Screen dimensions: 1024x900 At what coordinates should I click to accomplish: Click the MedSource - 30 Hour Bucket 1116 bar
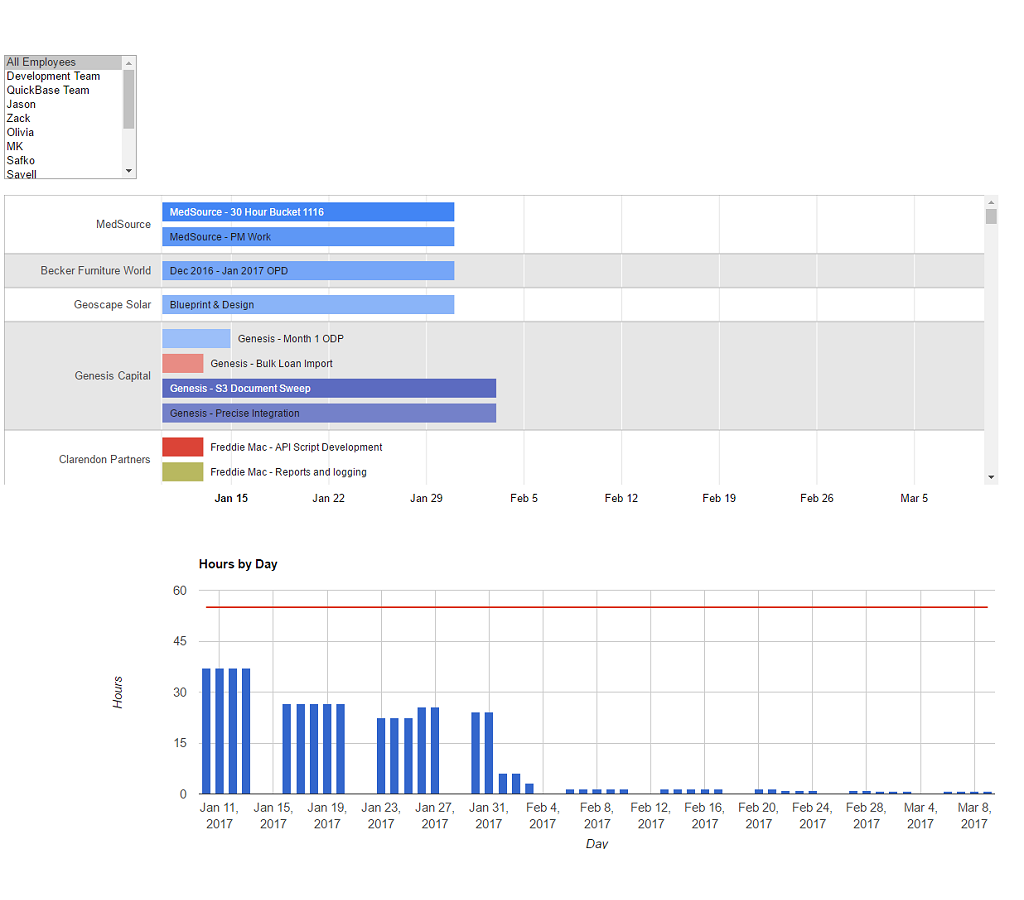point(308,212)
